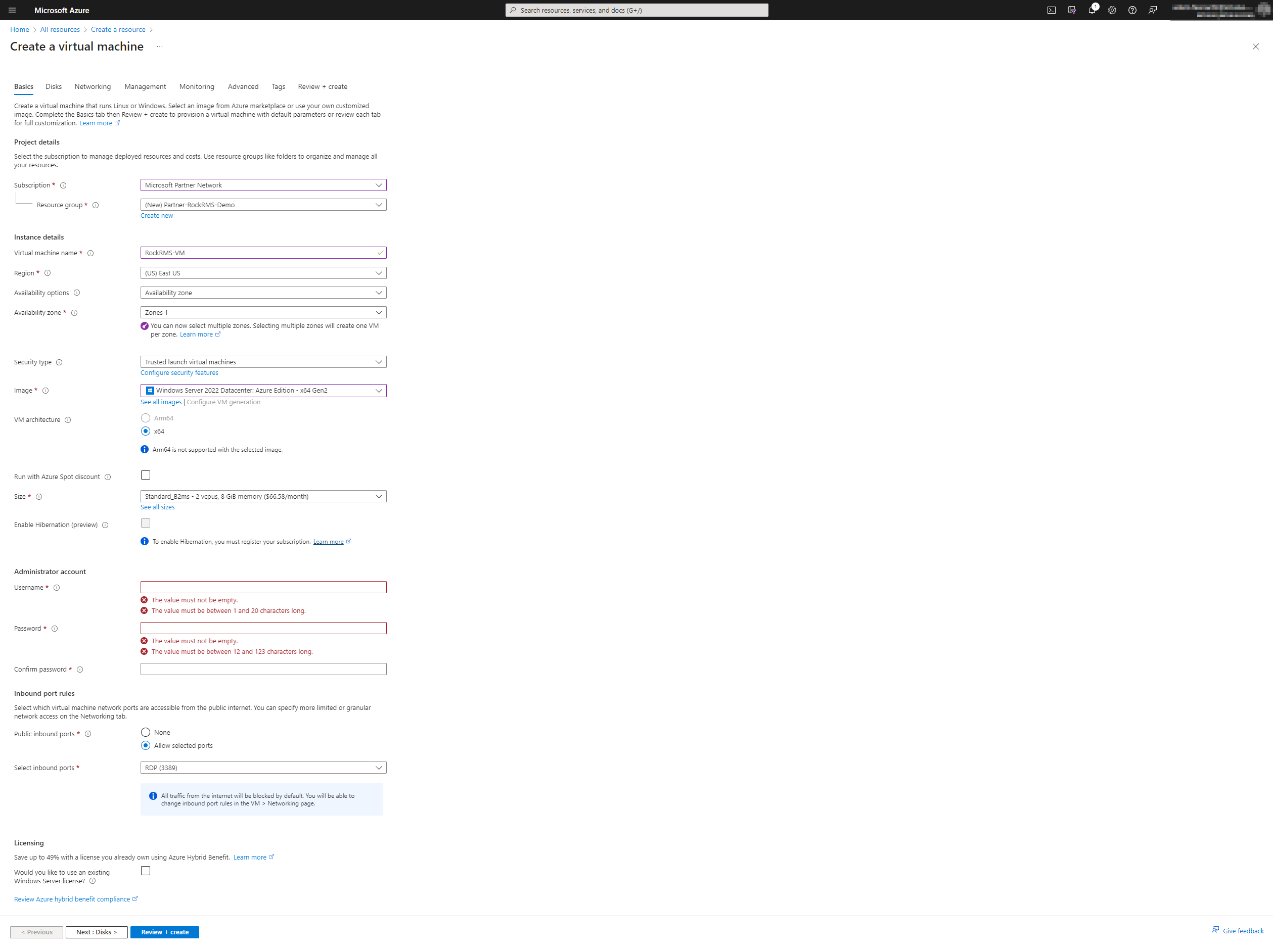Click the Next : Disks button
This screenshot has width=1273, height=952.
click(x=96, y=932)
